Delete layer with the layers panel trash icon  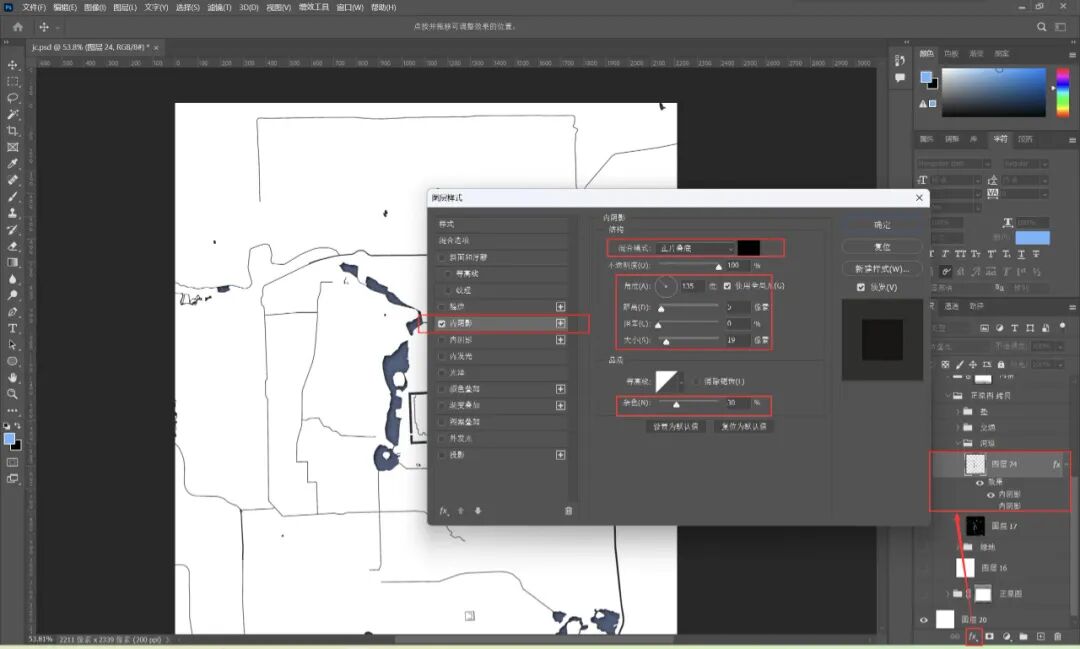(1058, 637)
